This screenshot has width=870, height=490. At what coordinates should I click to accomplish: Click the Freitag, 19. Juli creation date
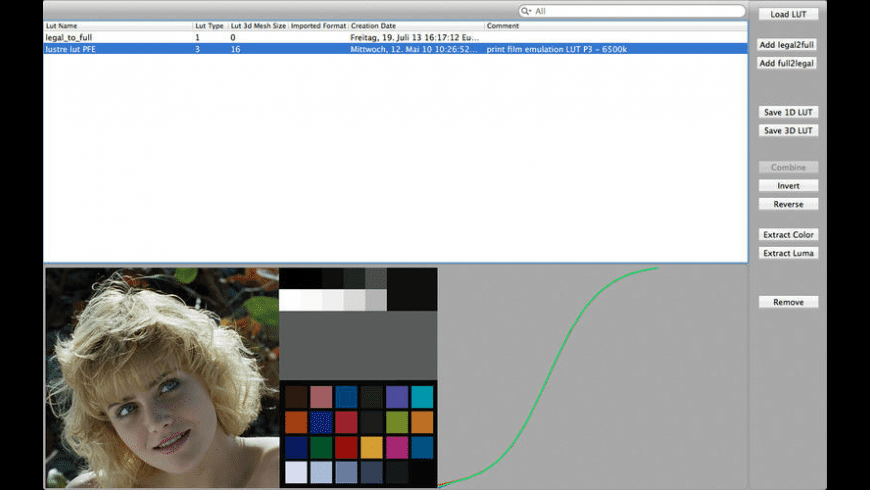pyautogui.click(x=414, y=37)
